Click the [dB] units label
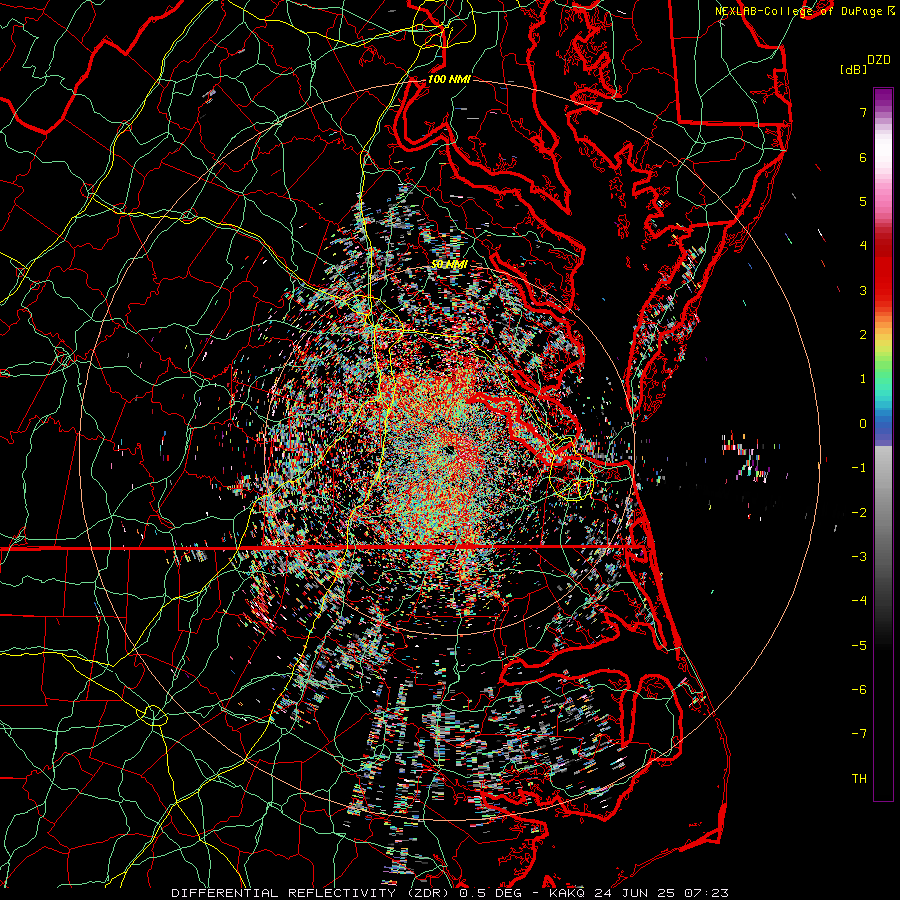This screenshot has width=900, height=900. 854,69
